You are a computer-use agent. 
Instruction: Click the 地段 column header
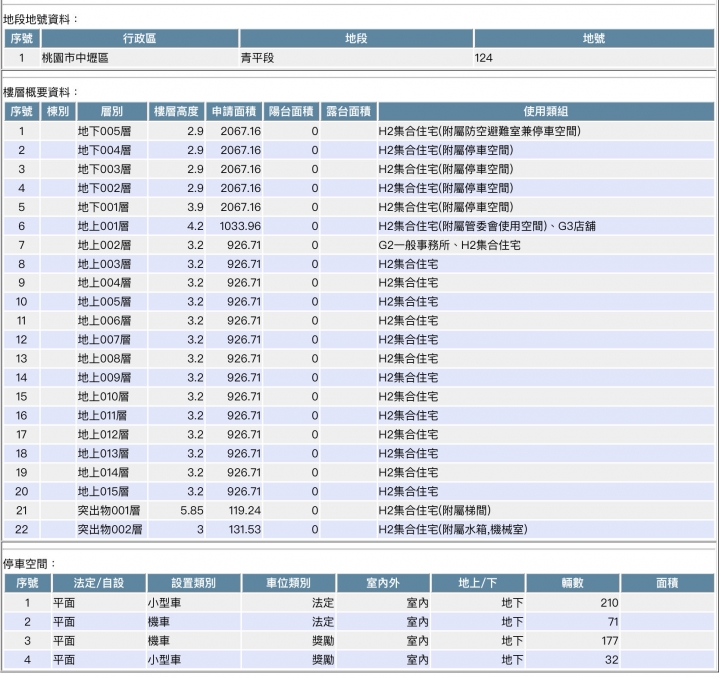pos(356,38)
